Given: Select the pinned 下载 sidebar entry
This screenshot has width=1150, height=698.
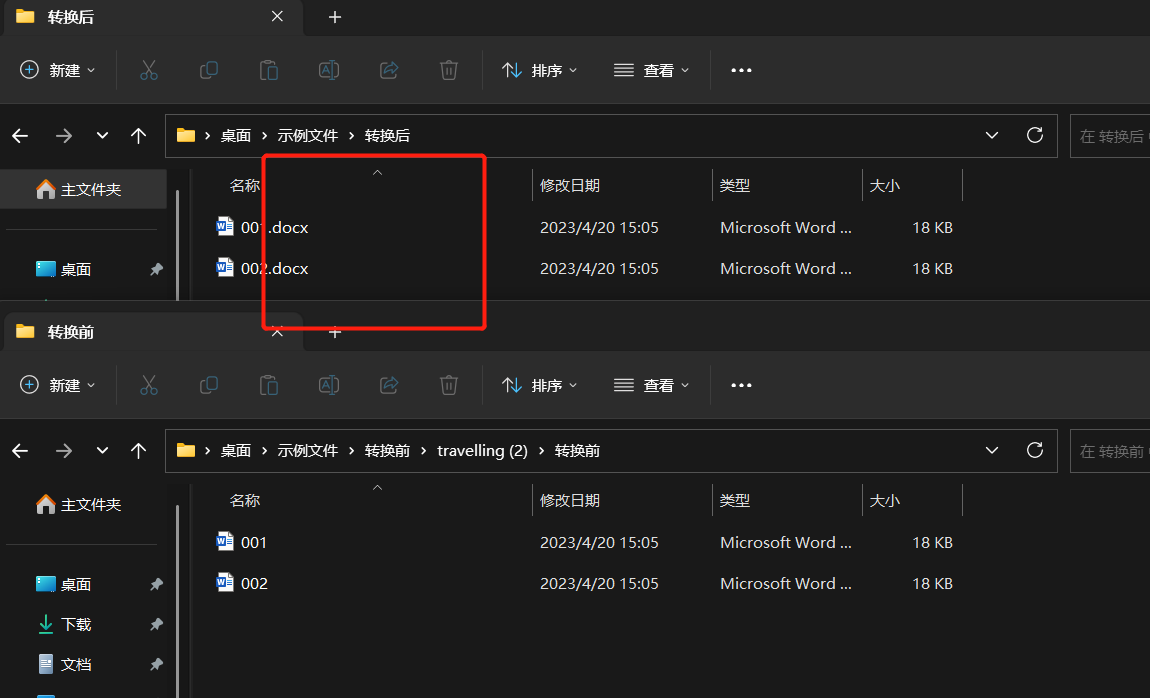Looking at the screenshot, I should pyautogui.click(x=76, y=624).
